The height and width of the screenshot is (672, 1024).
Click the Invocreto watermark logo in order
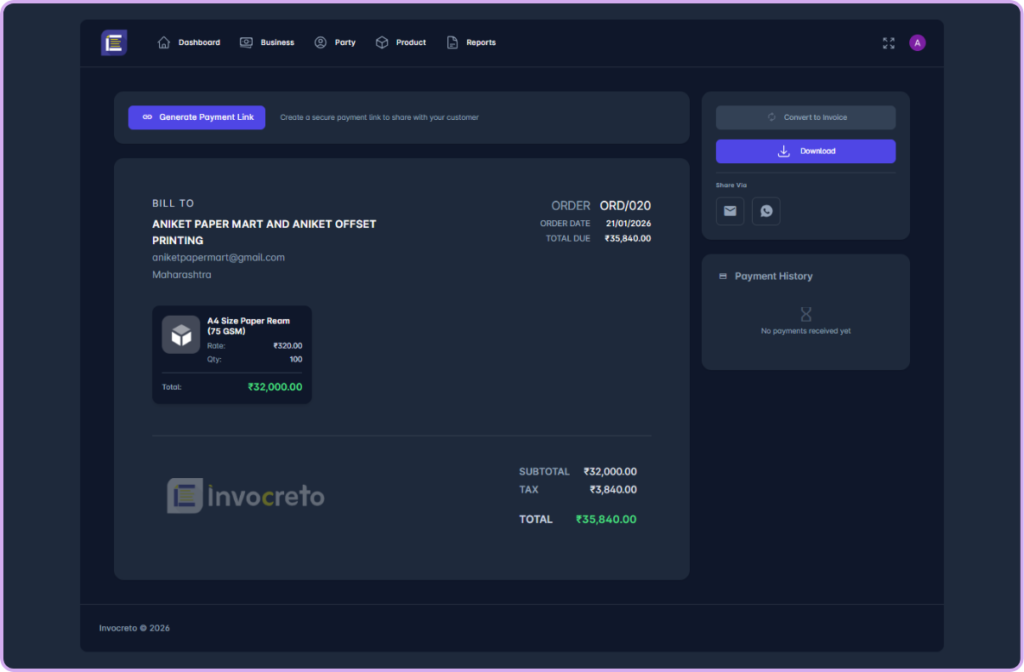(x=245, y=496)
